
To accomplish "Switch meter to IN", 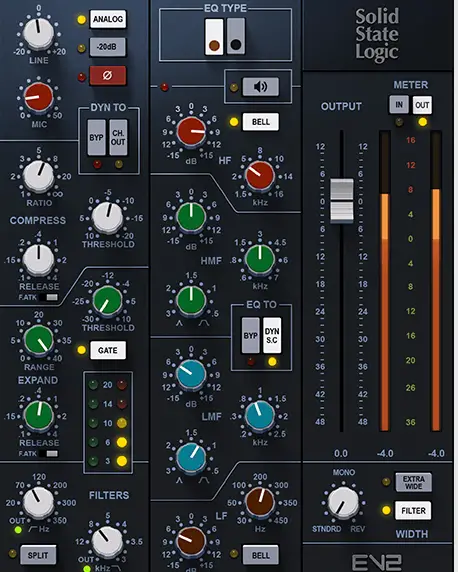I will [399, 105].
